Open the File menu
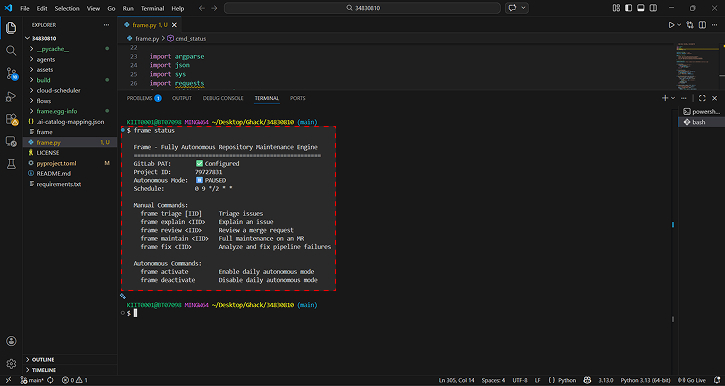This screenshot has width=725, height=386. click(25, 8)
